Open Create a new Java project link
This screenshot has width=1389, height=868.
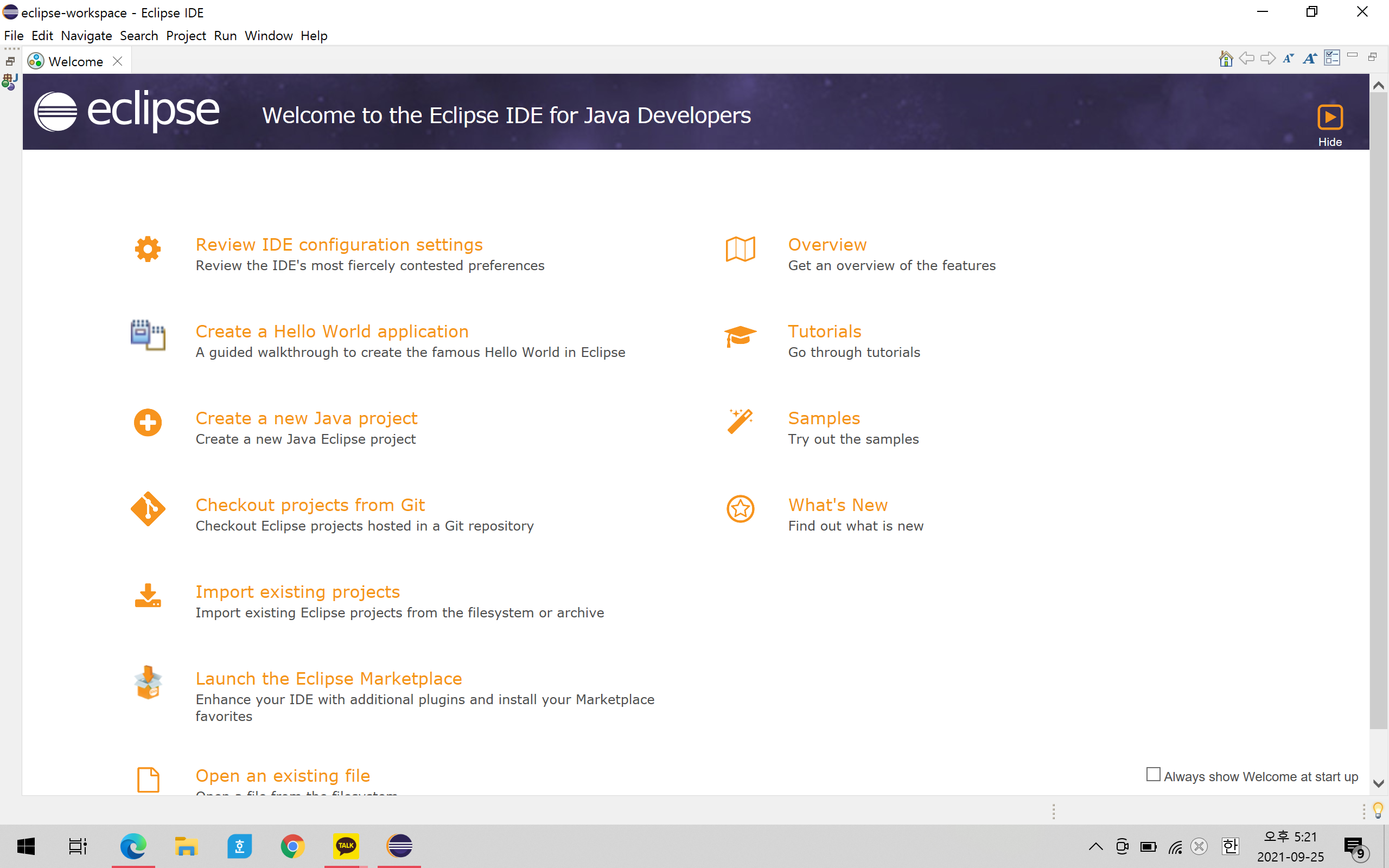click(x=307, y=418)
